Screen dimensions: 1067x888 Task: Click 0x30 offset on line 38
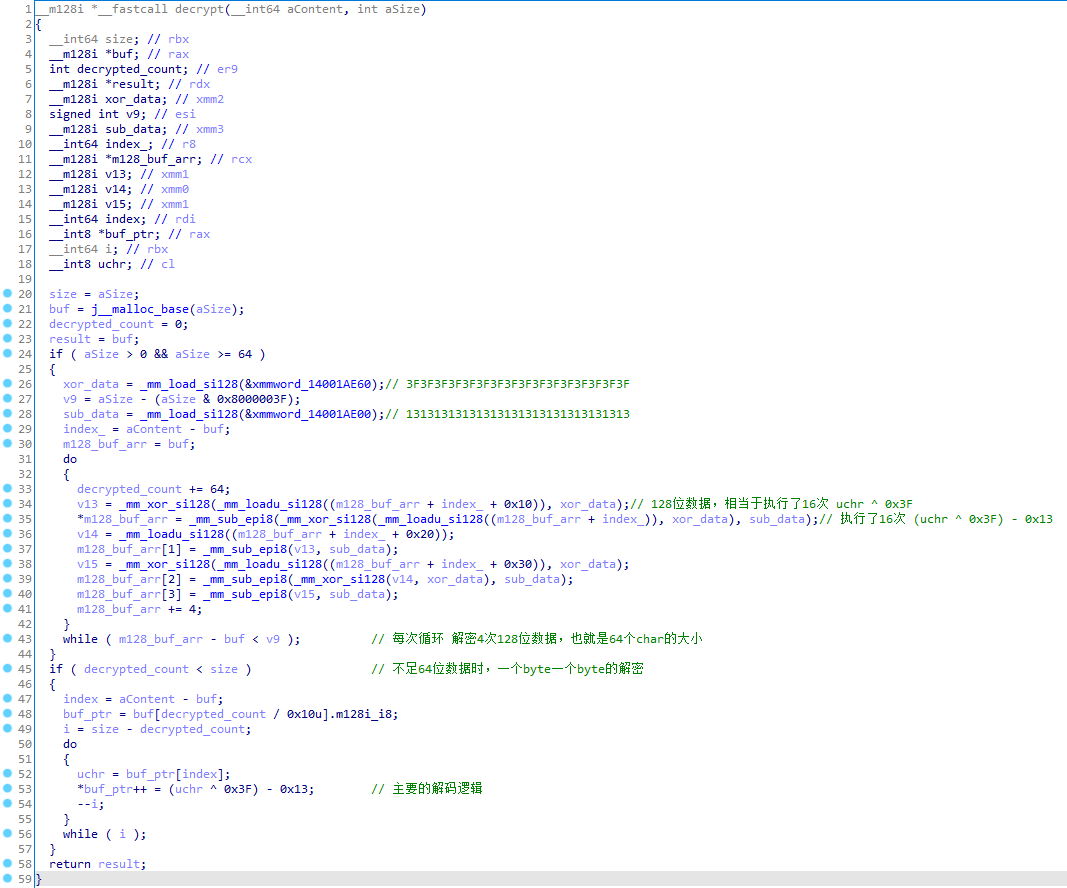[518, 564]
